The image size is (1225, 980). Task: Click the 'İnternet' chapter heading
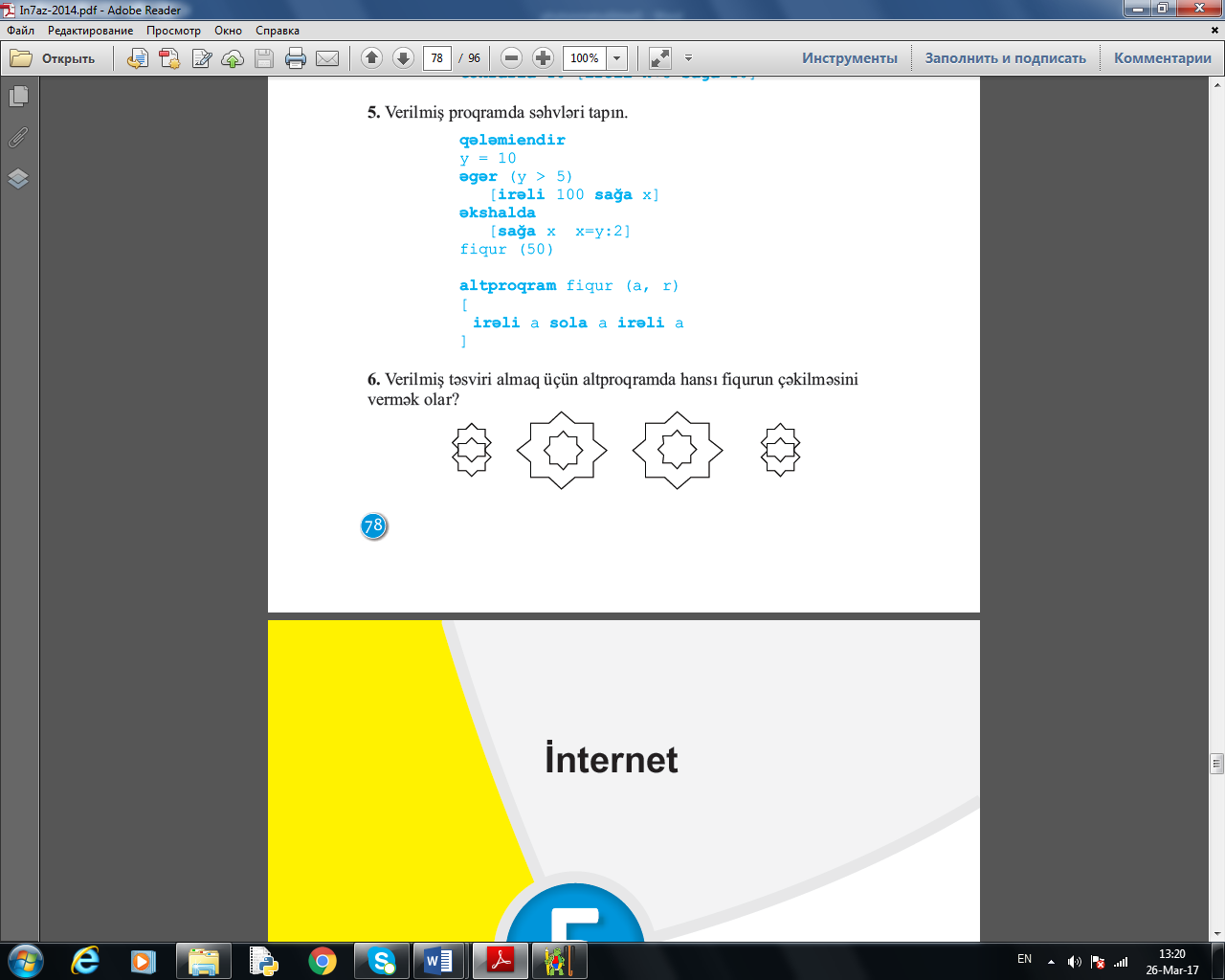coord(612,759)
